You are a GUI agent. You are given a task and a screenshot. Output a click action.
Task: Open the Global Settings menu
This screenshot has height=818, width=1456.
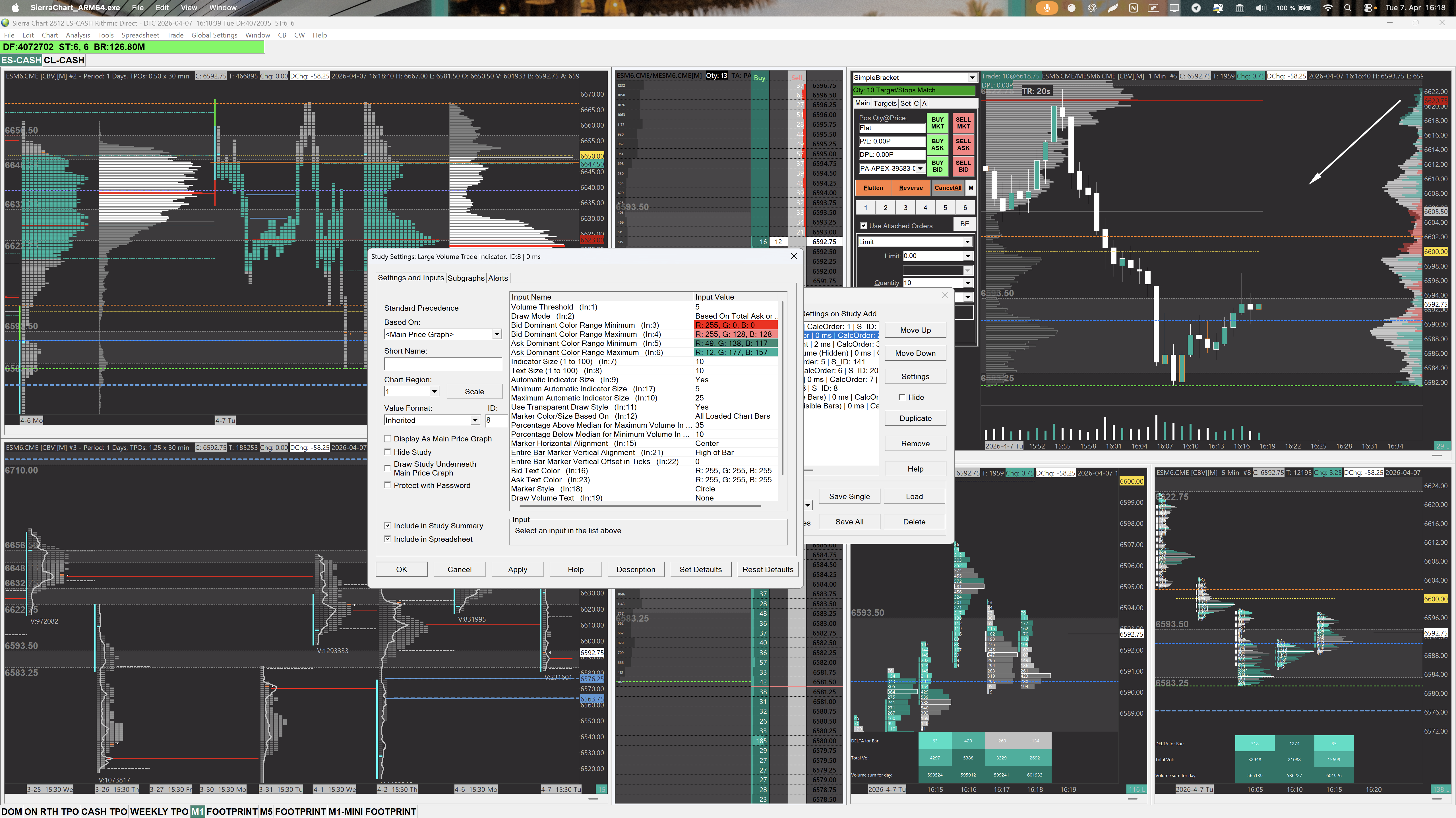coord(214,35)
